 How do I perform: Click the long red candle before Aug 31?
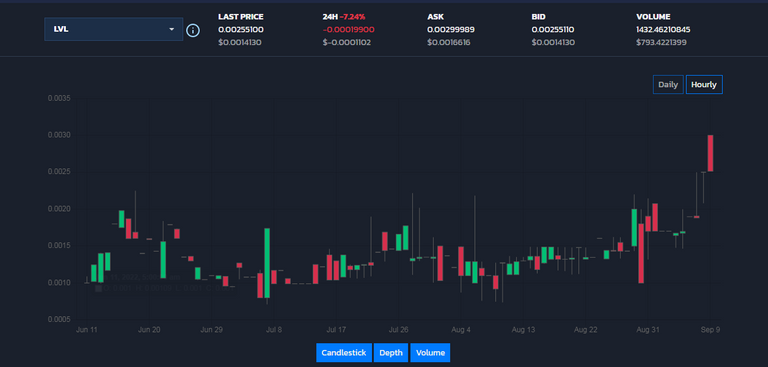point(641,253)
